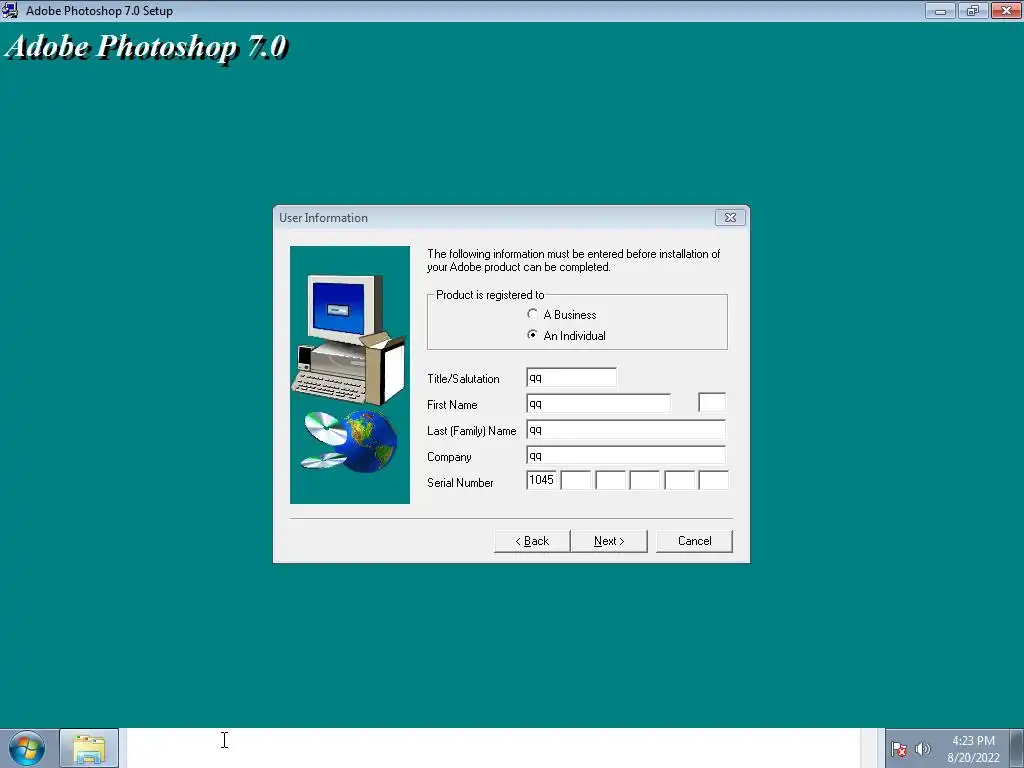Click the last serial number box
Viewport: 1024px width, 768px height.
(714, 480)
